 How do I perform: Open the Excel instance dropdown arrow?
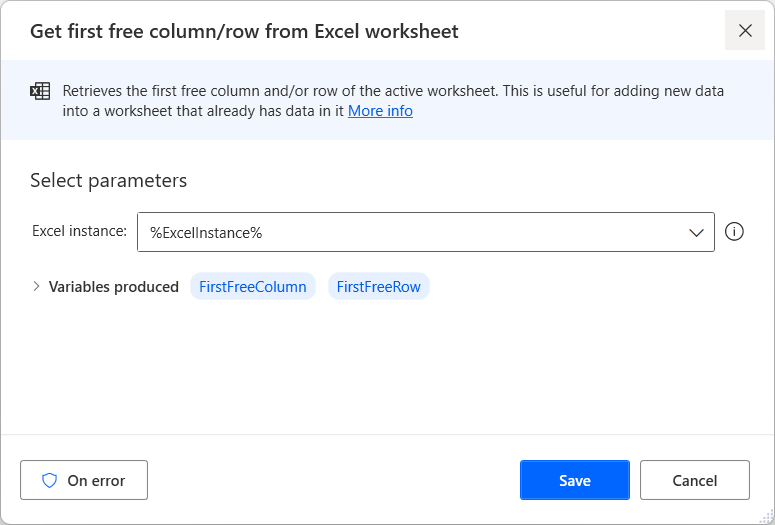[696, 232]
